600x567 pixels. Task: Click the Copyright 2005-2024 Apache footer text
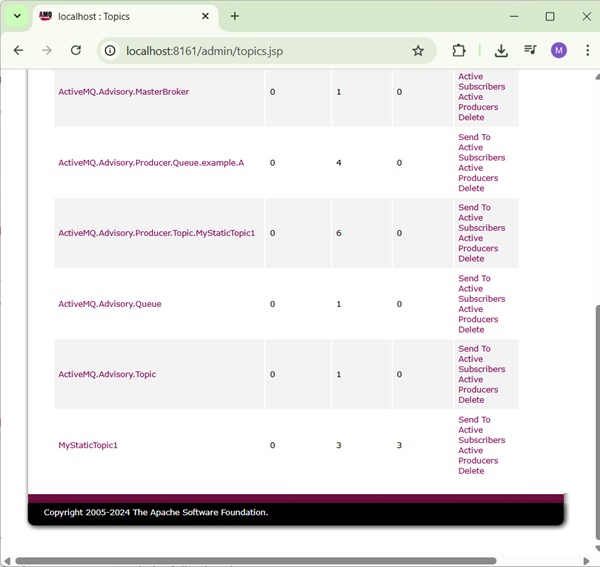(x=156, y=512)
